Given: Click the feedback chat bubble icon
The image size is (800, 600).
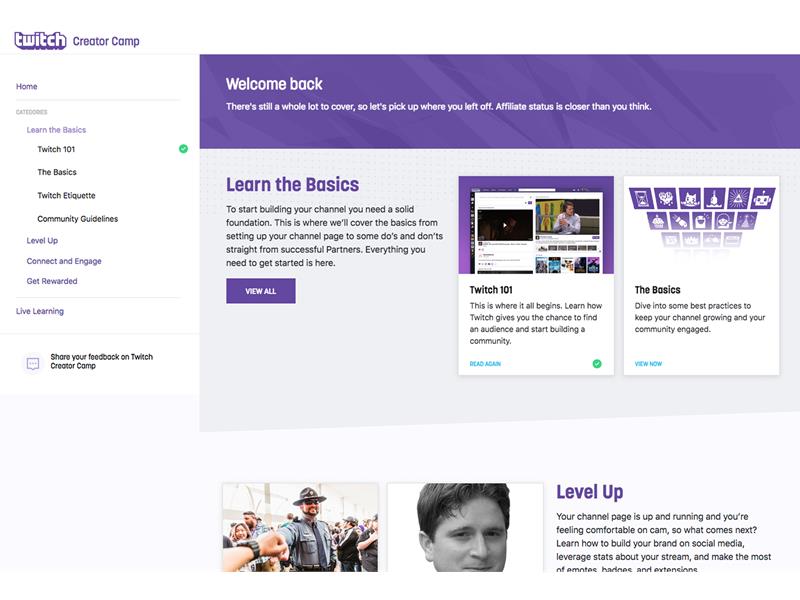Looking at the screenshot, I should (x=33, y=363).
